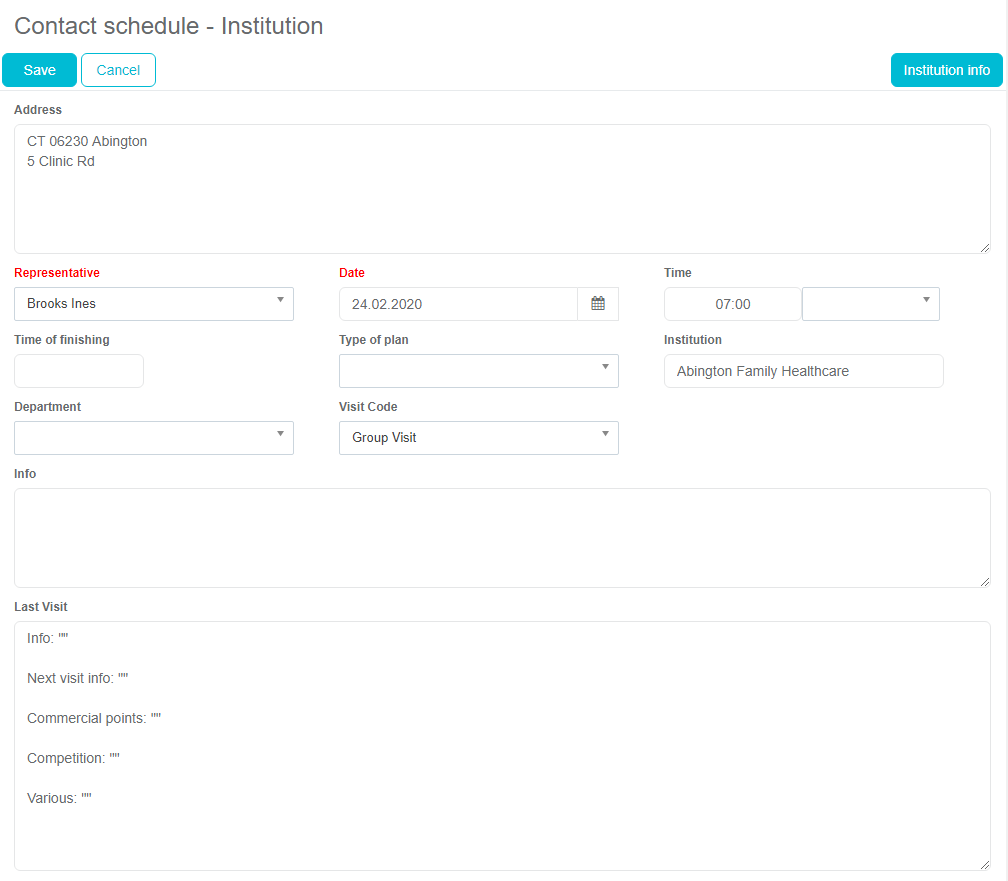Viewport: 1008px width, 881px height.
Task: Open the date picker calendar icon
Action: [x=598, y=304]
